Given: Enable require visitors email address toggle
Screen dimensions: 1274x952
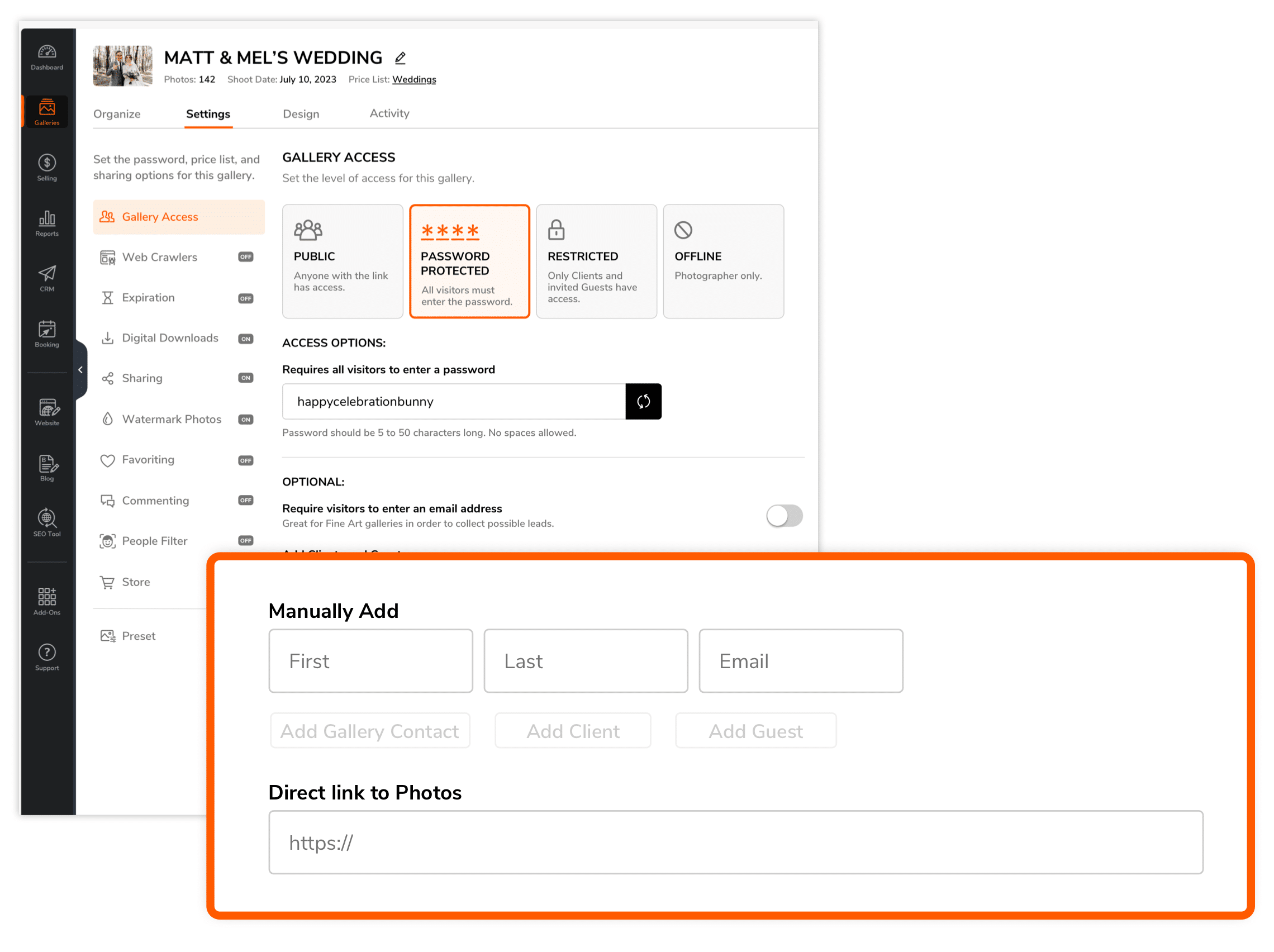Looking at the screenshot, I should click(x=784, y=516).
